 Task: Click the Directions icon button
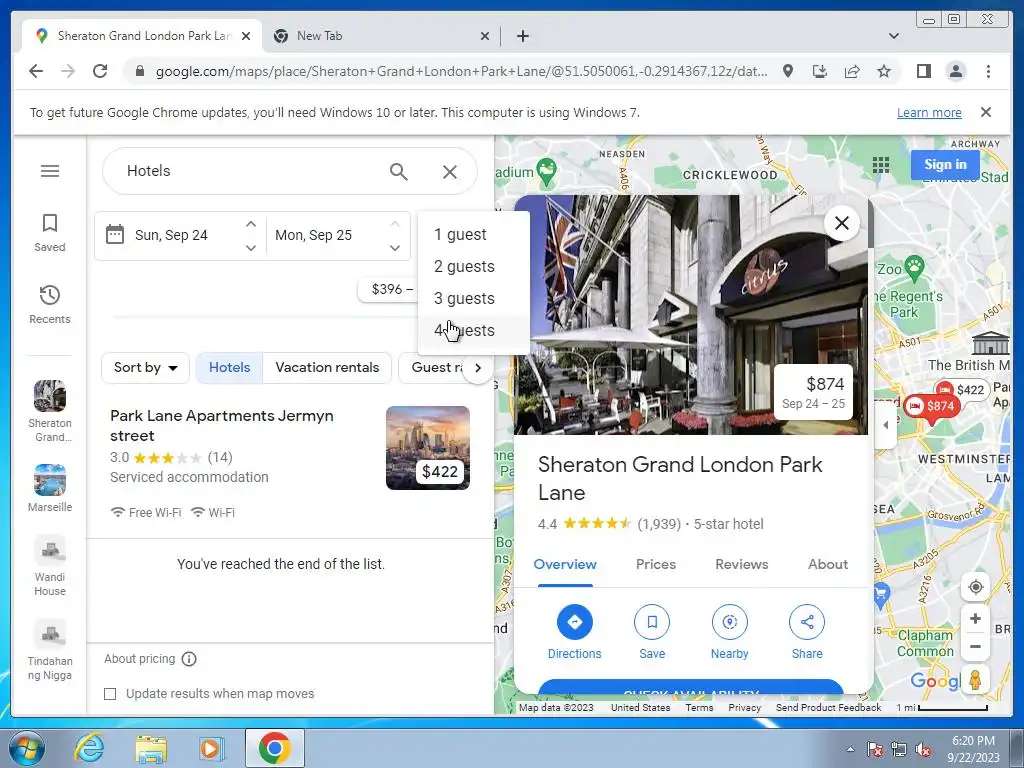(x=575, y=622)
